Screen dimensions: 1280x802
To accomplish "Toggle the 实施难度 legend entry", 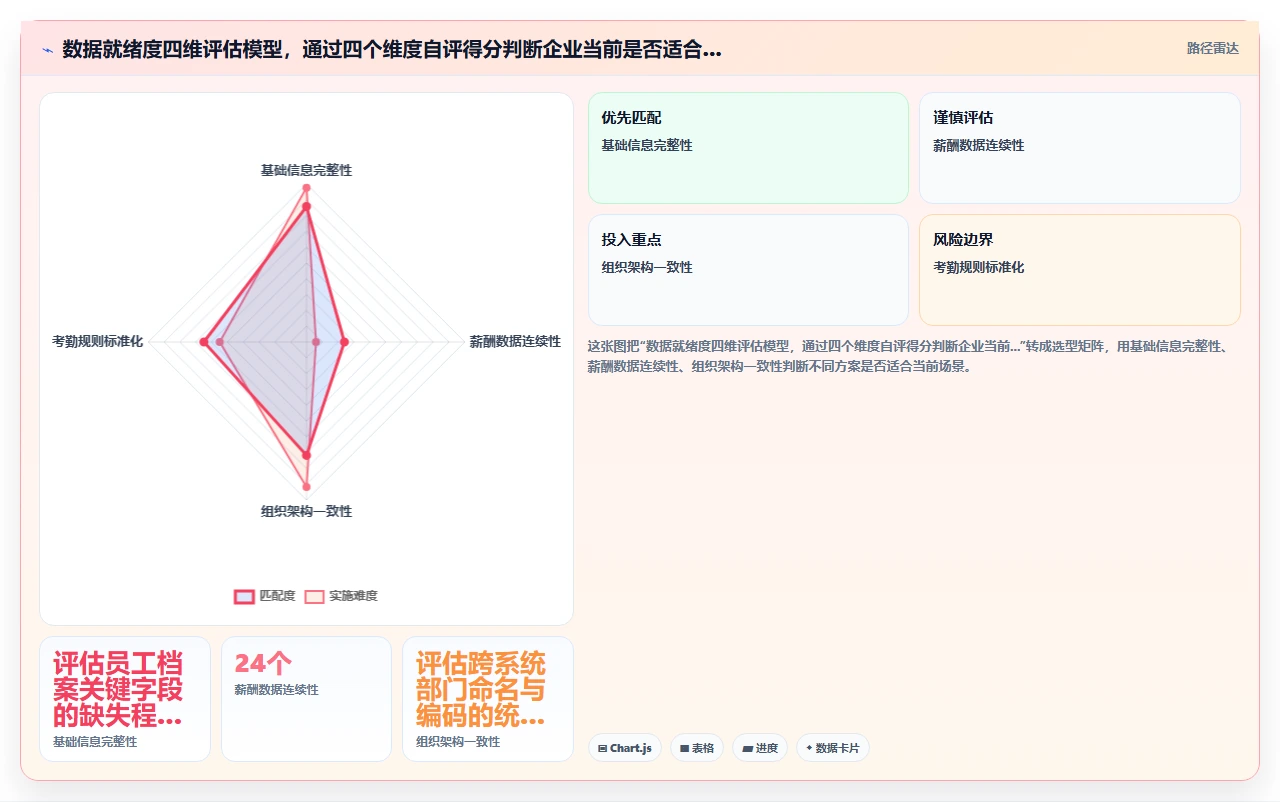I will point(341,596).
